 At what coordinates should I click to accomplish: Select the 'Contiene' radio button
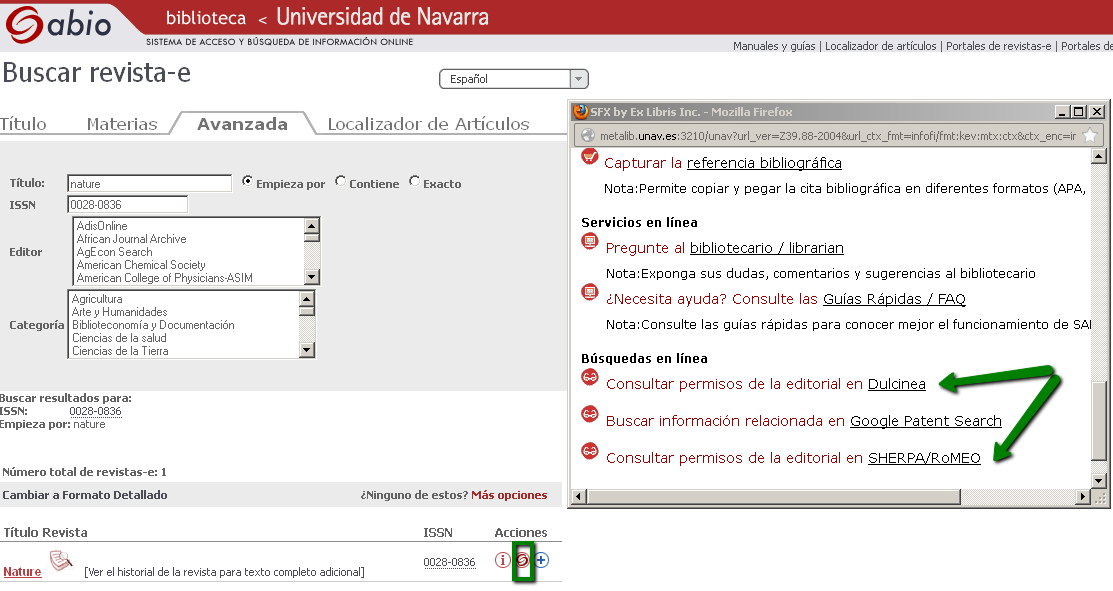[341, 182]
